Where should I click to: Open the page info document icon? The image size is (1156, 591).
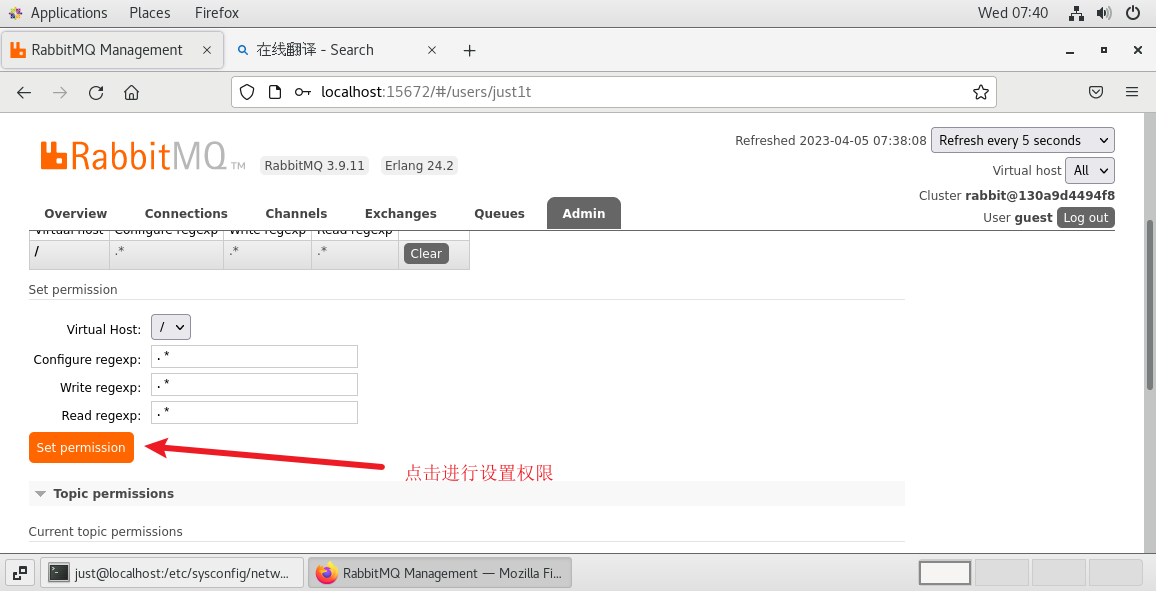pyautogui.click(x=275, y=92)
